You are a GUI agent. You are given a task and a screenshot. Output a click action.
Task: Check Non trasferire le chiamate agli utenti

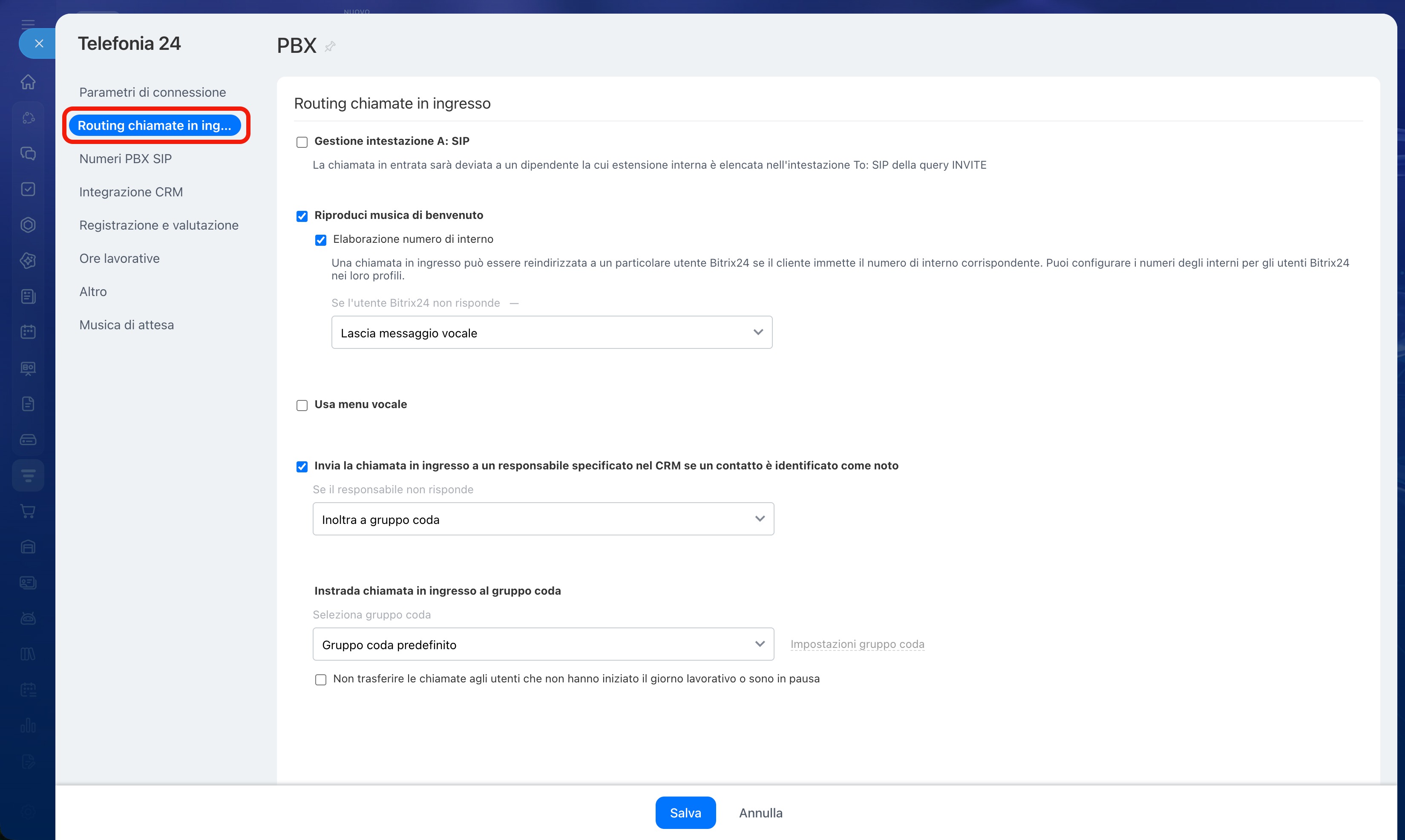320,679
